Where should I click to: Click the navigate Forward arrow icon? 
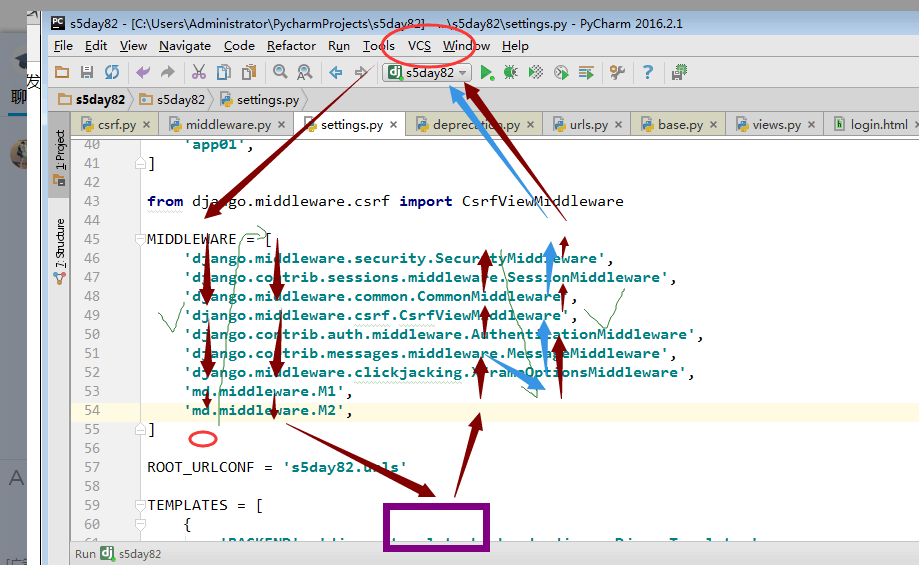361,72
